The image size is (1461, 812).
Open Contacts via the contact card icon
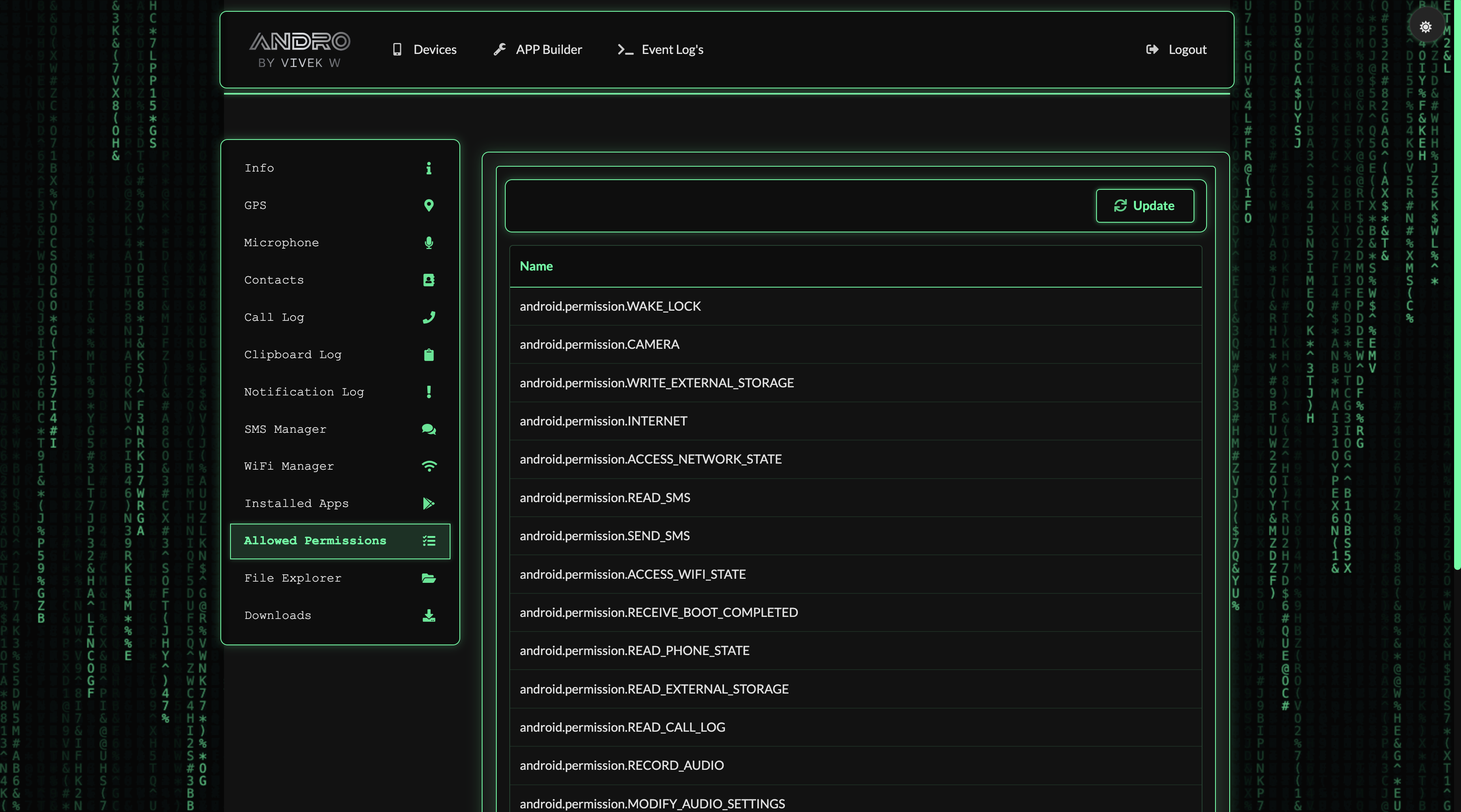point(429,280)
